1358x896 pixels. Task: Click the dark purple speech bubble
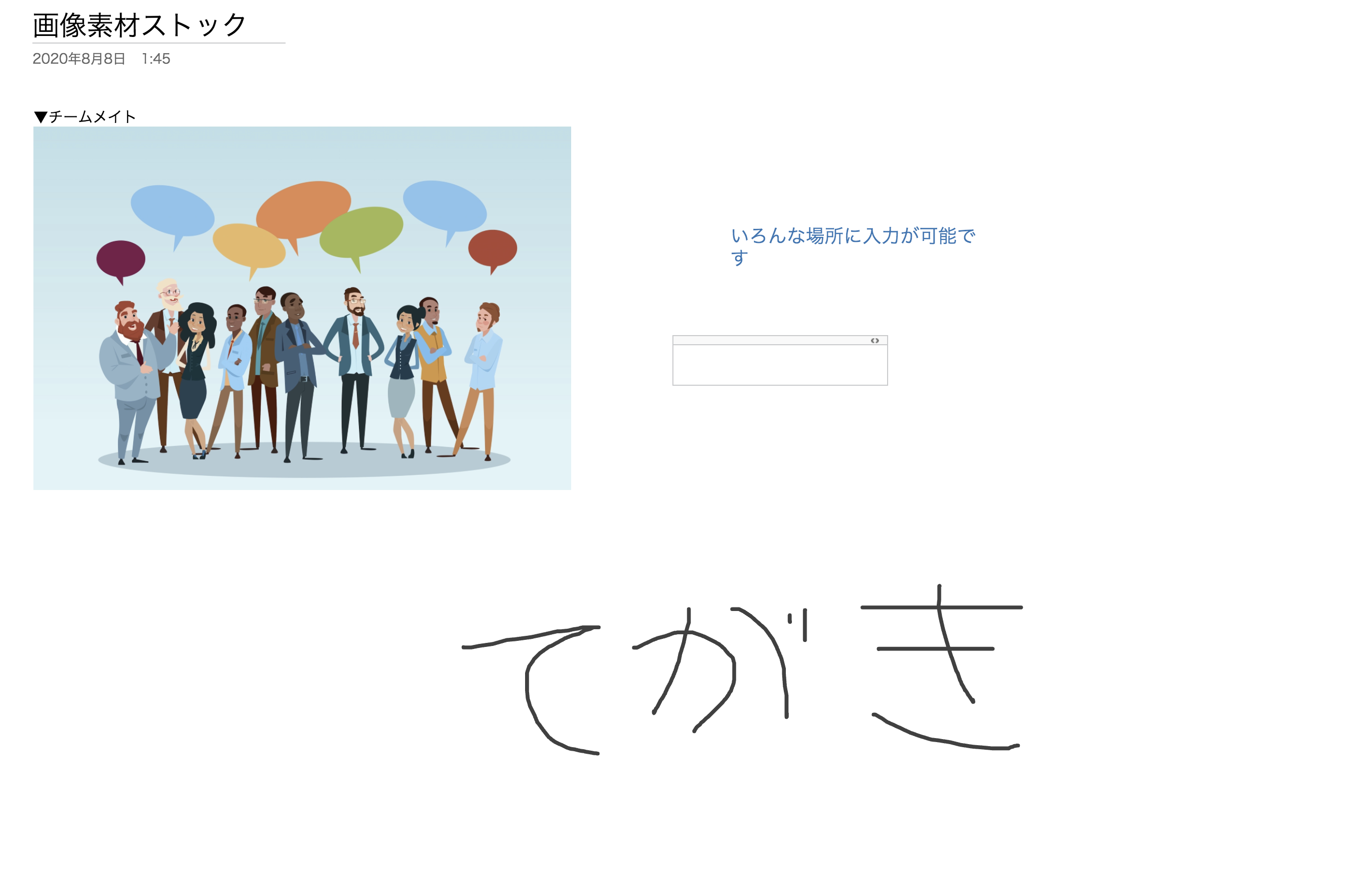(121, 261)
